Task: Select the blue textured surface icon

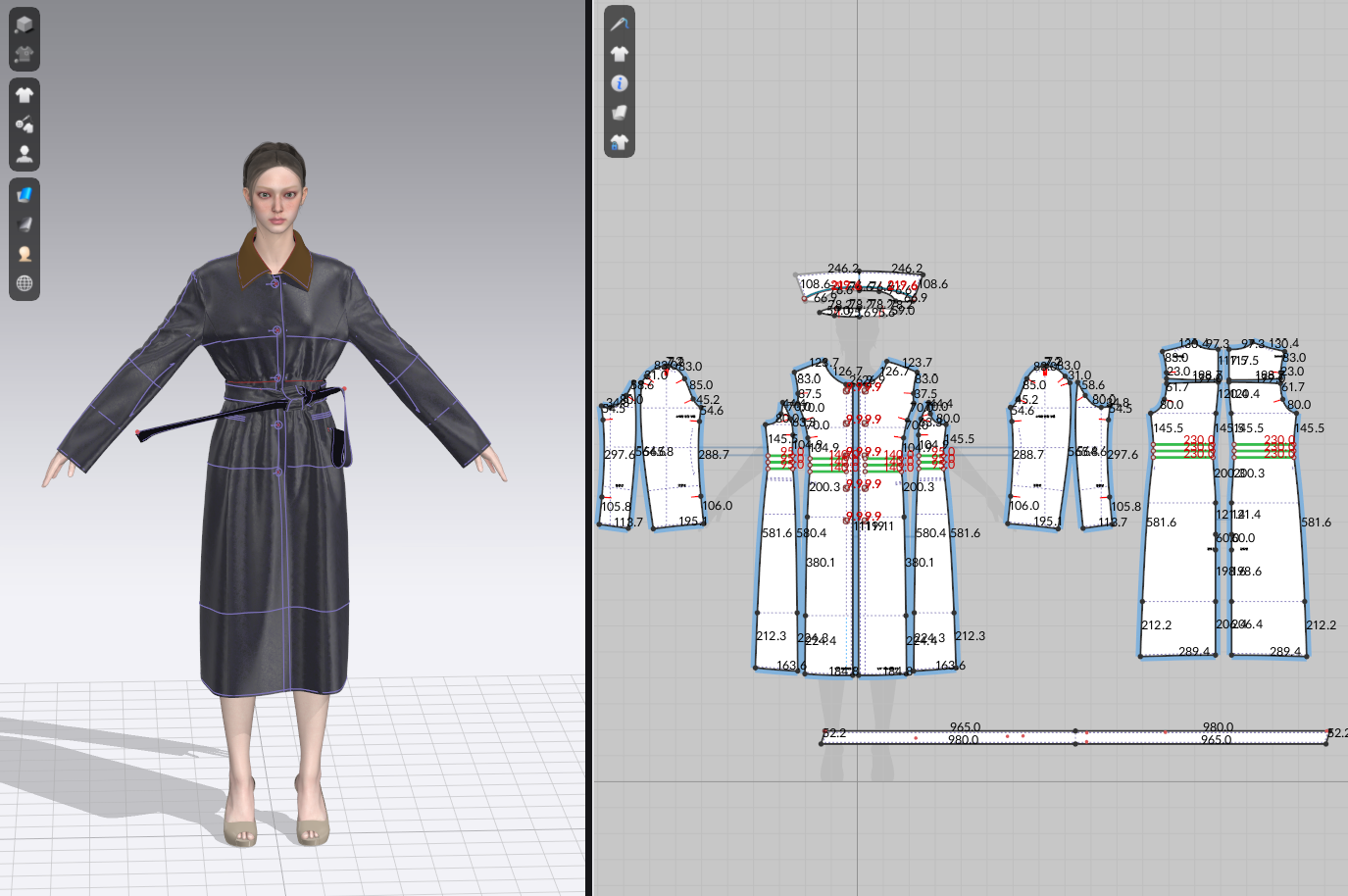Action: pos(25,194)
